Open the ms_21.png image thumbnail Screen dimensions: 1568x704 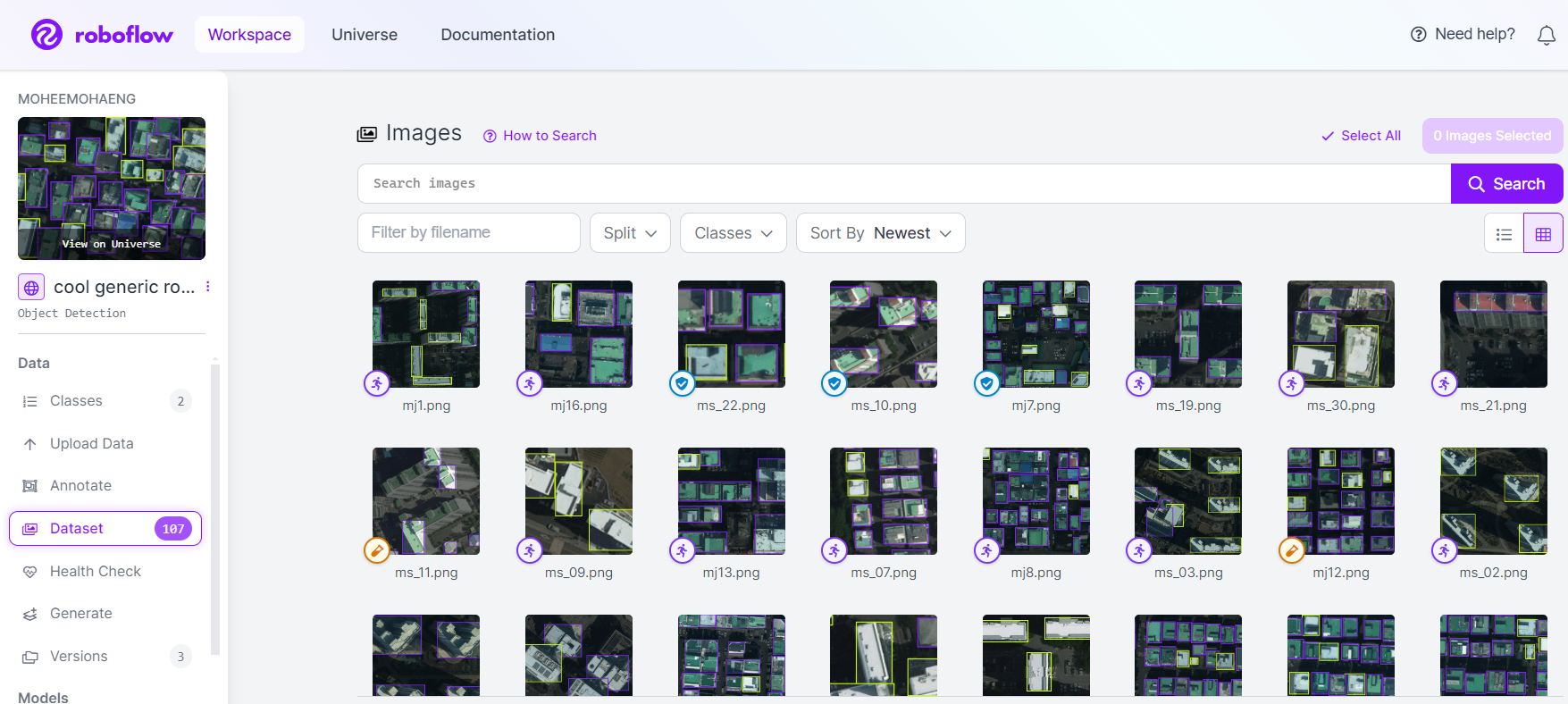point(1494,334)
